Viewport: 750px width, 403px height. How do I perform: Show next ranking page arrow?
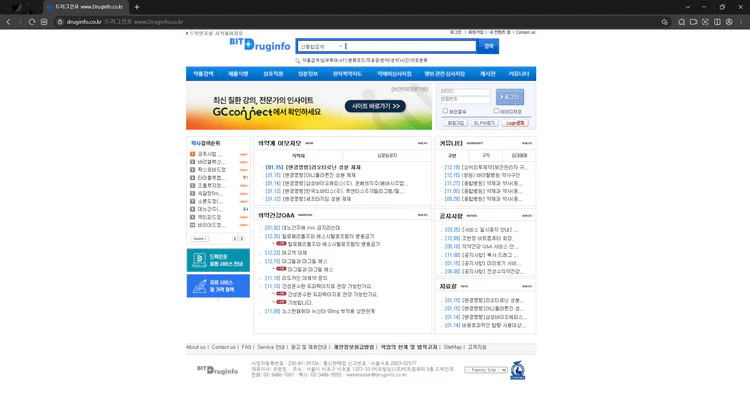click(242, 239)
